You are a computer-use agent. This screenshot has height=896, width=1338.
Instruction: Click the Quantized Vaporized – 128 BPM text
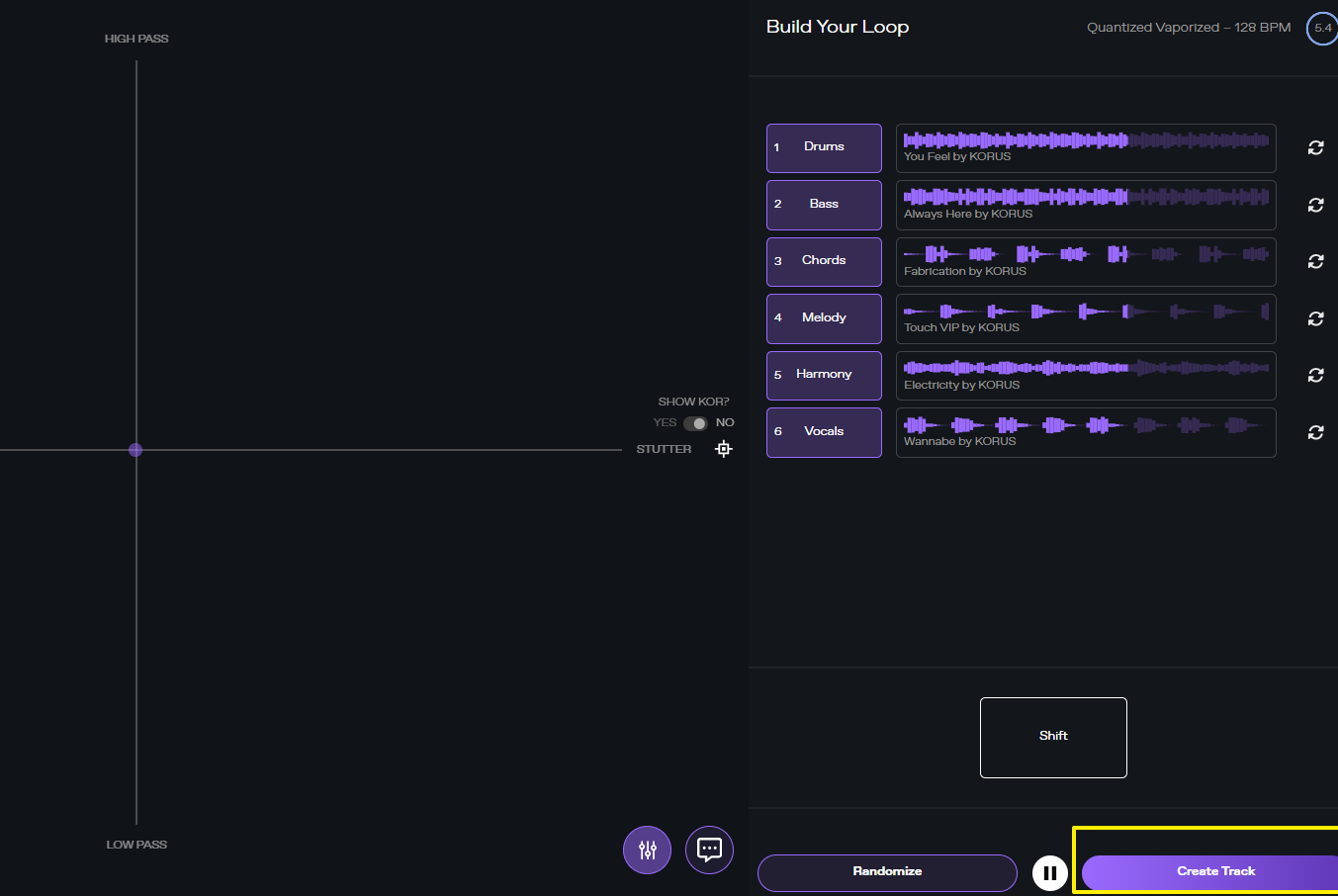pos(1189,28)
